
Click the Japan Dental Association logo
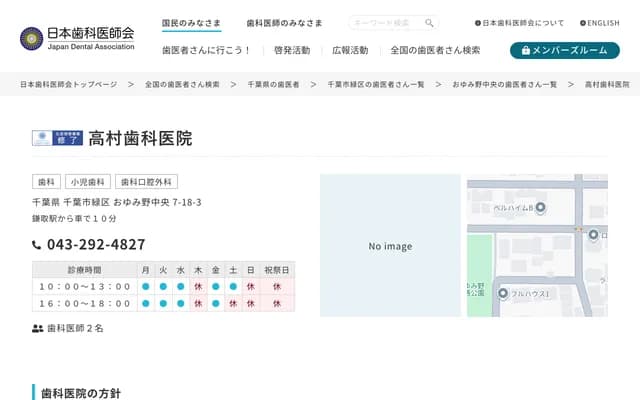tap(77, 38)
